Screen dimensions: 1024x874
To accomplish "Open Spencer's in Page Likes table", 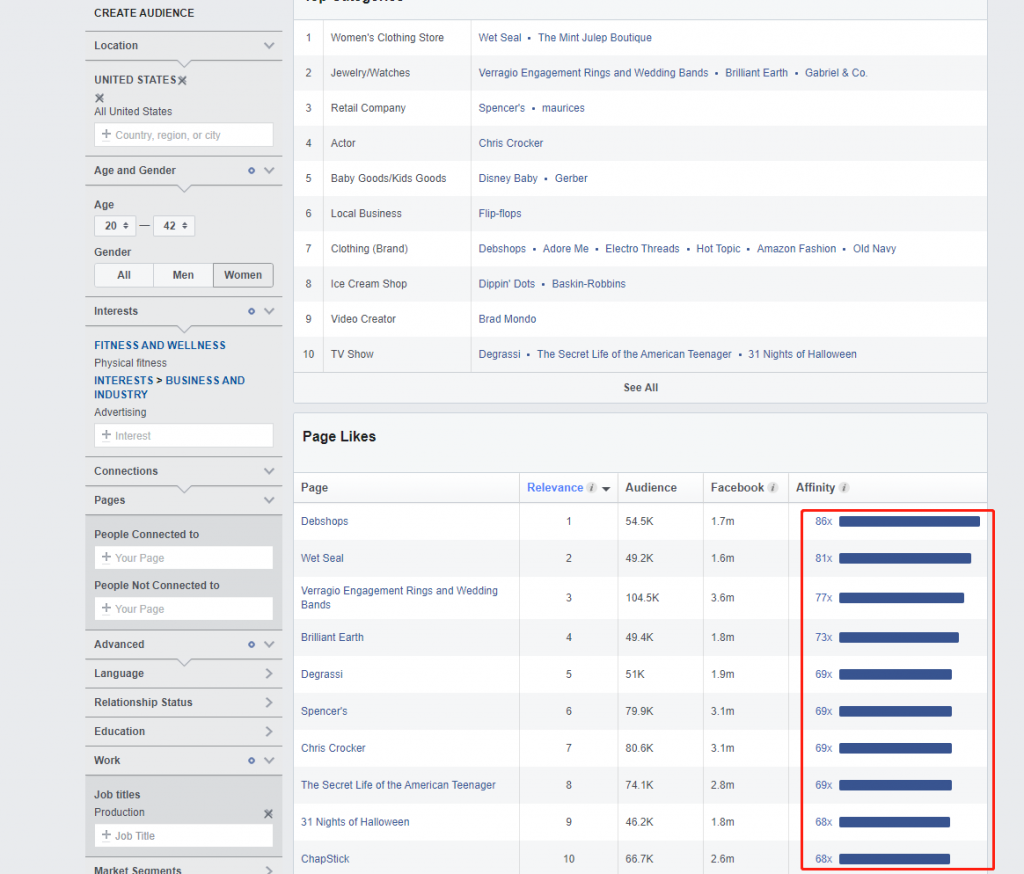I will 324,711.
